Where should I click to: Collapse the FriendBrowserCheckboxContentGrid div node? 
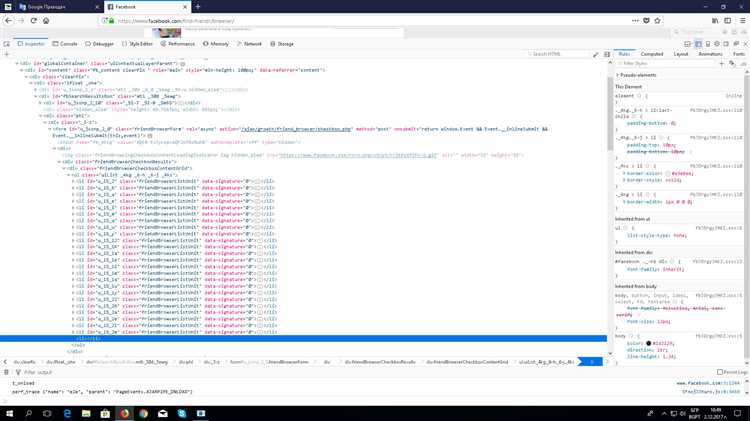pyautogui.click(x=64, y=168)
